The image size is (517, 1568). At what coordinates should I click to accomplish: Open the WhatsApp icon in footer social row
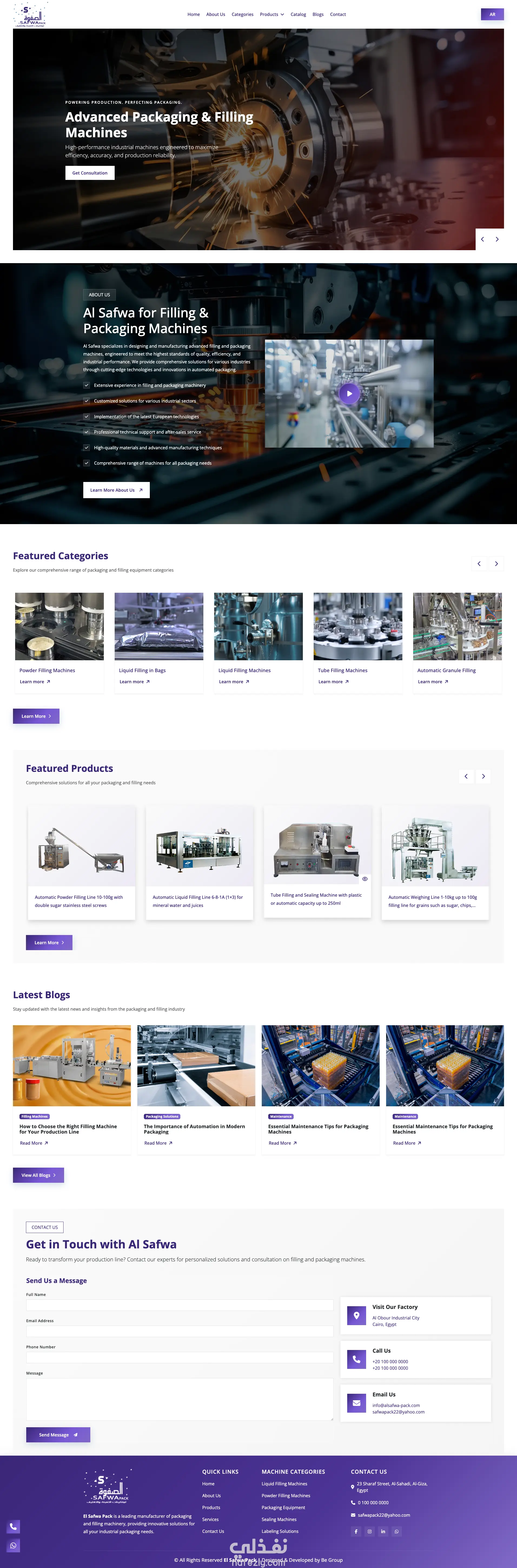[x=396, y=1532]
